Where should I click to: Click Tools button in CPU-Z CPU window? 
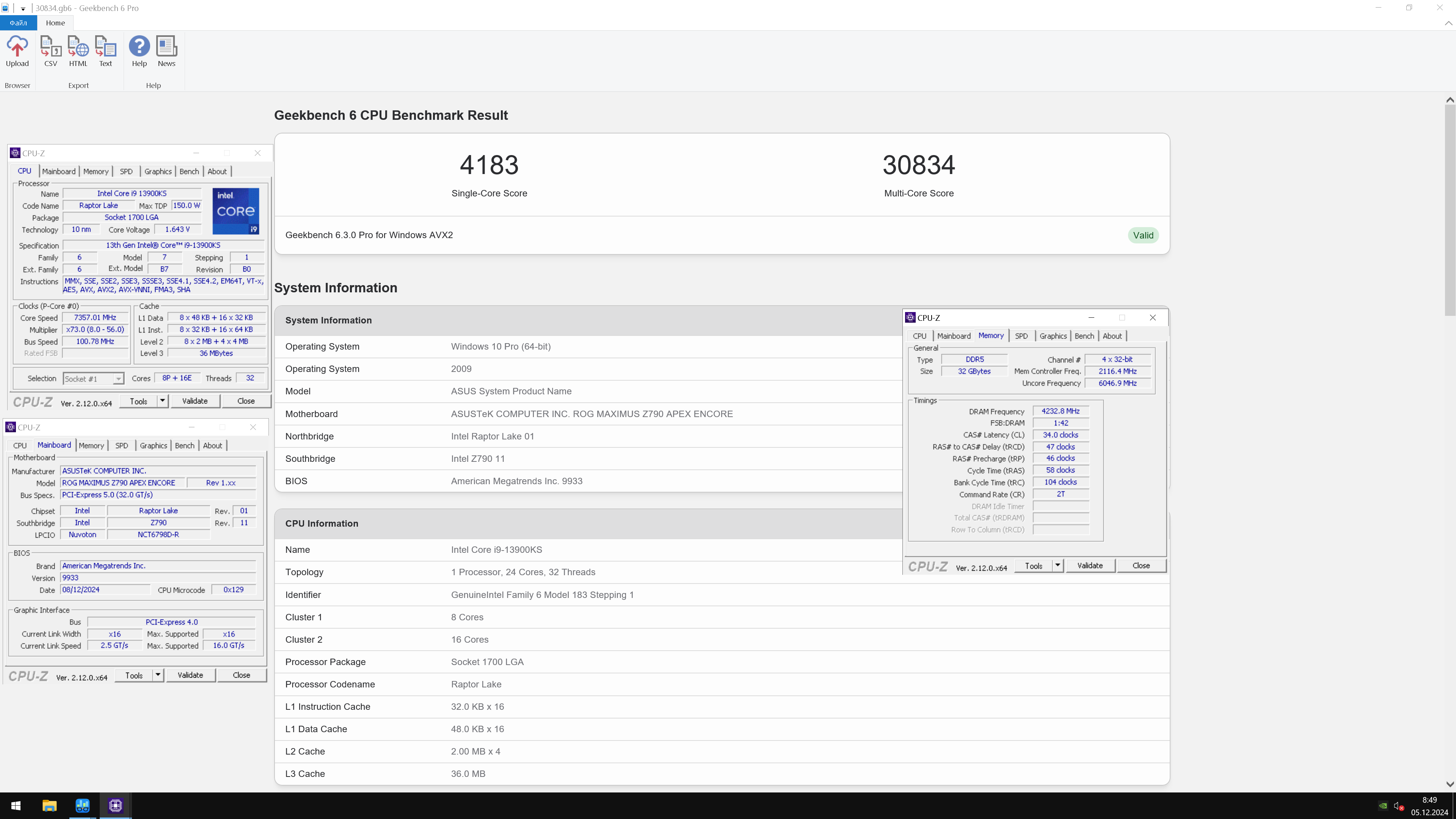pos(138,401)
